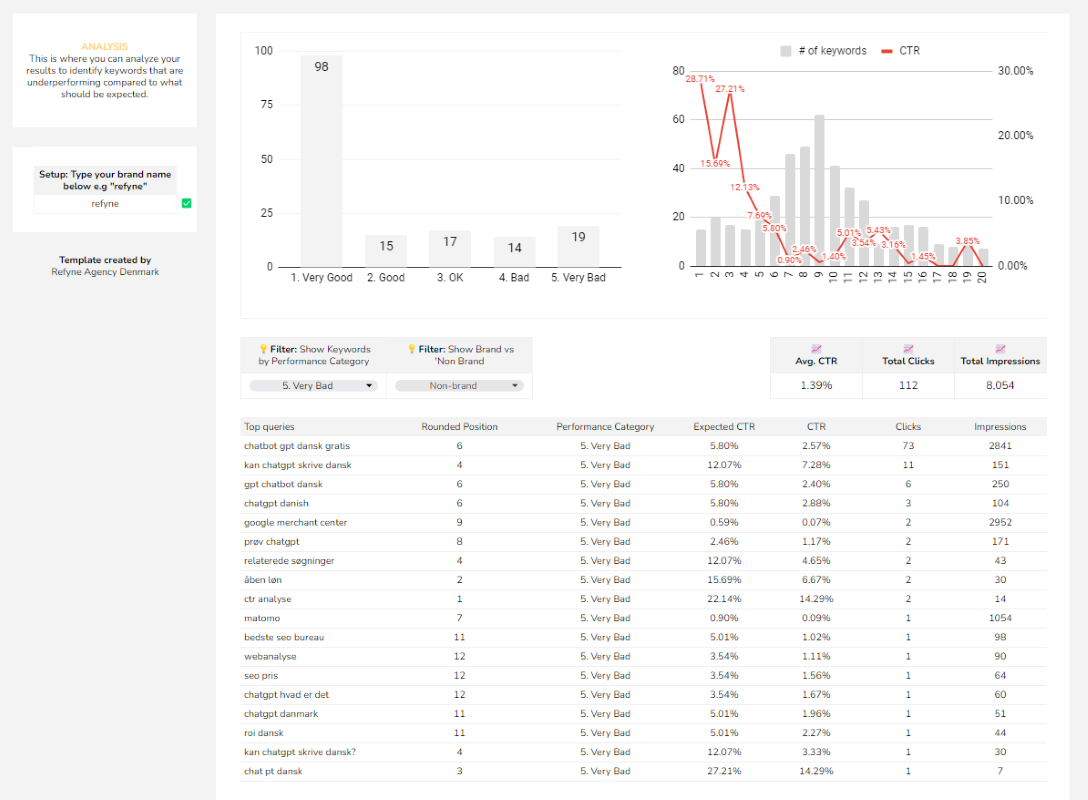Select the query 'kan chatgpt skrive dansk'

[x=298, y=465]
